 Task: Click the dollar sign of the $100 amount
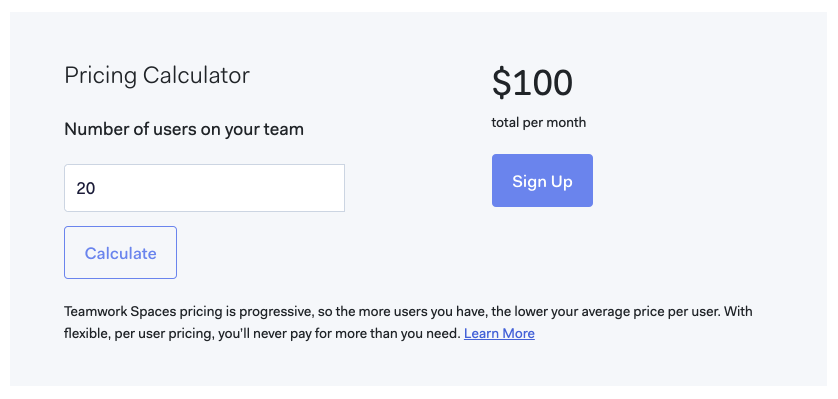pyautogui.click(x=501, y=83)
